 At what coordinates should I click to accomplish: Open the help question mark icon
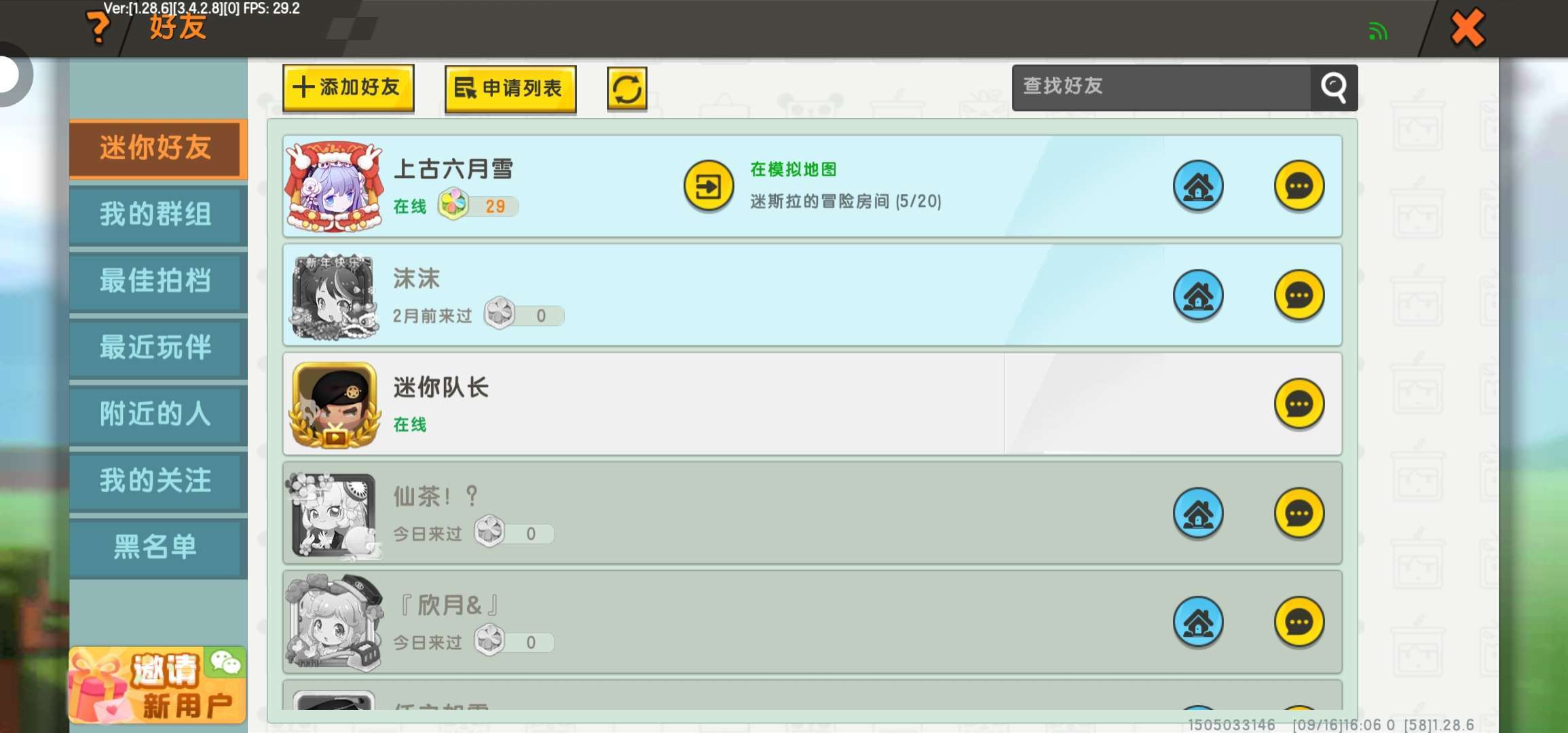(98, 28)
